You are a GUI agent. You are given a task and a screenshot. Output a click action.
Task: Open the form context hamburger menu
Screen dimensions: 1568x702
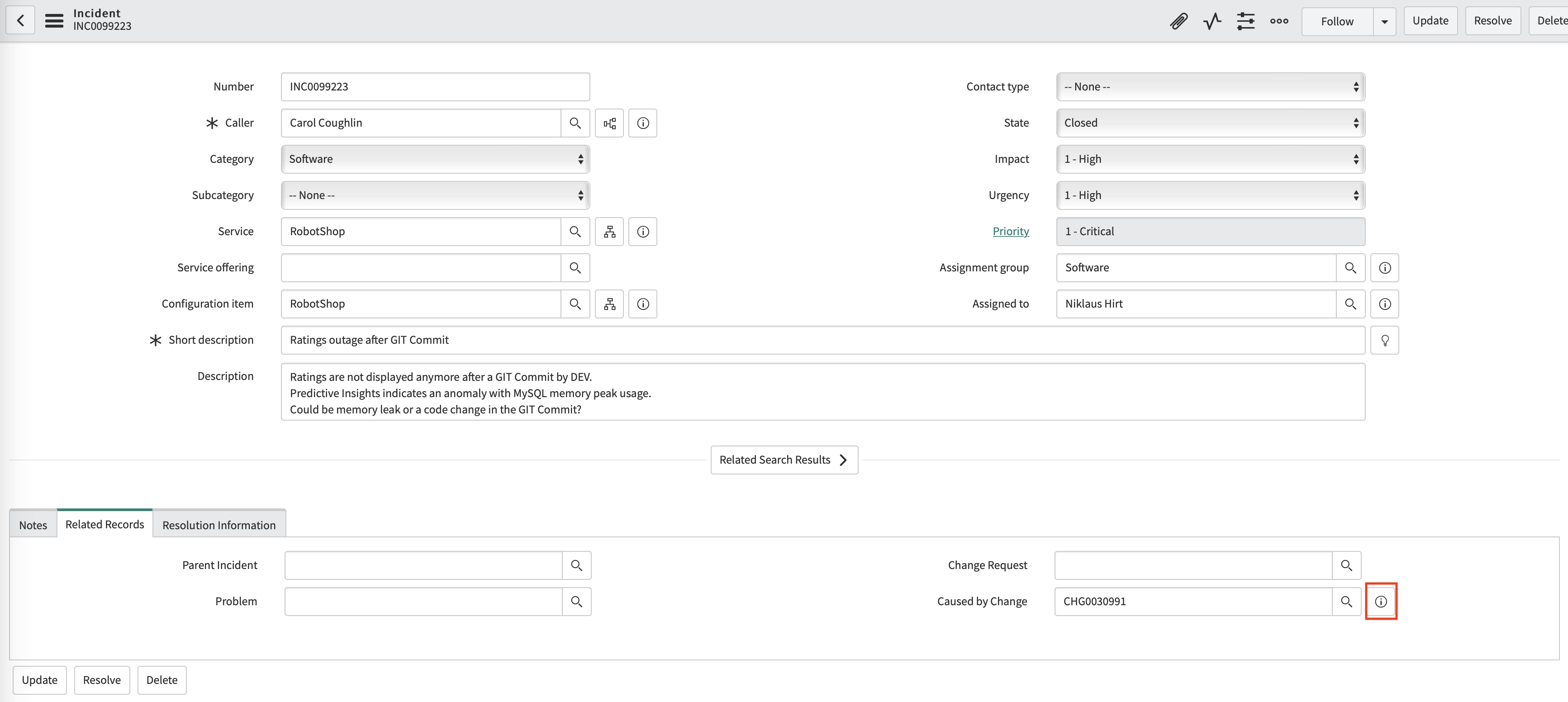click(54, 21)
